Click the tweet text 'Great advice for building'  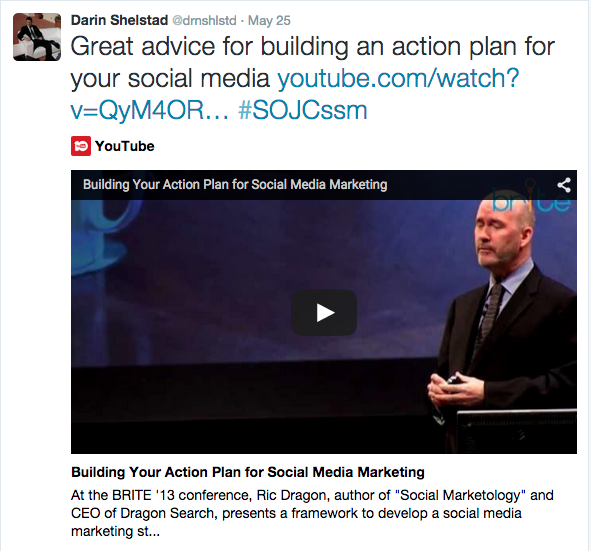tap(209, 47)
